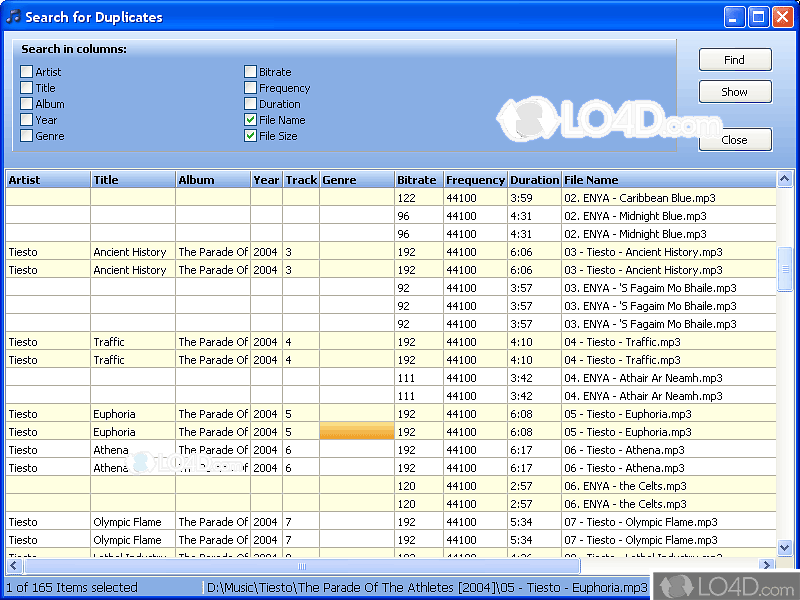This screenshot has width=800, height=600.
Task: Enable the Duration search column checkbox
Action: [251, 104]
